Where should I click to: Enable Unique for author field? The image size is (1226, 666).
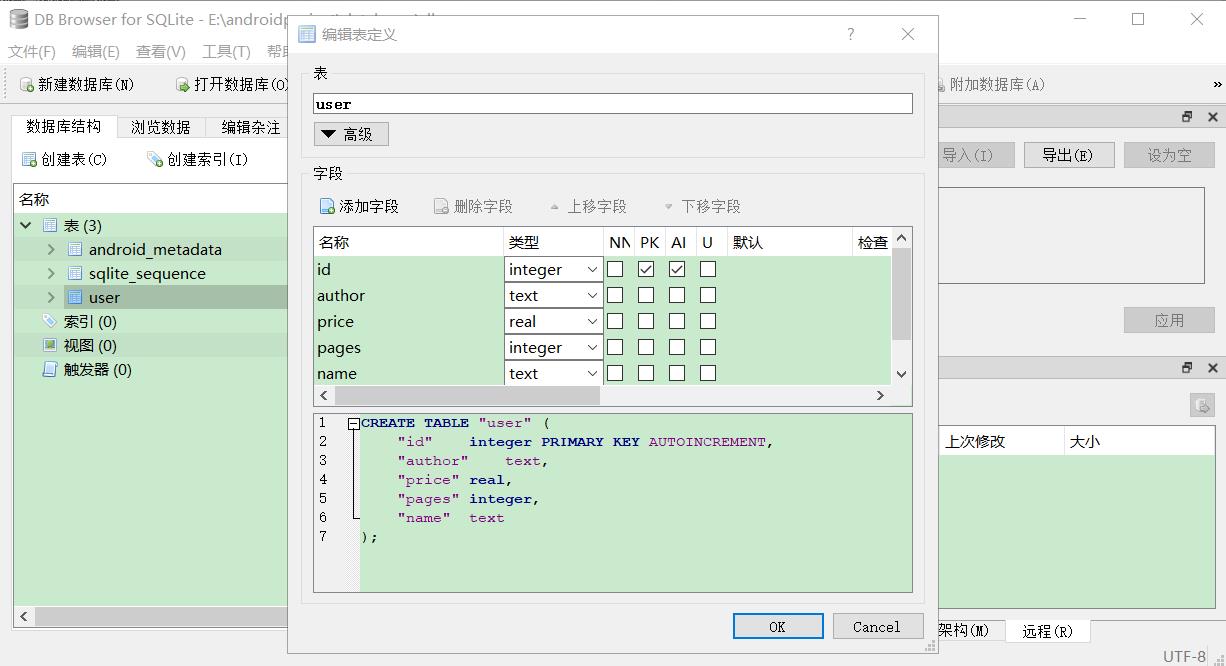pos(708,295)
